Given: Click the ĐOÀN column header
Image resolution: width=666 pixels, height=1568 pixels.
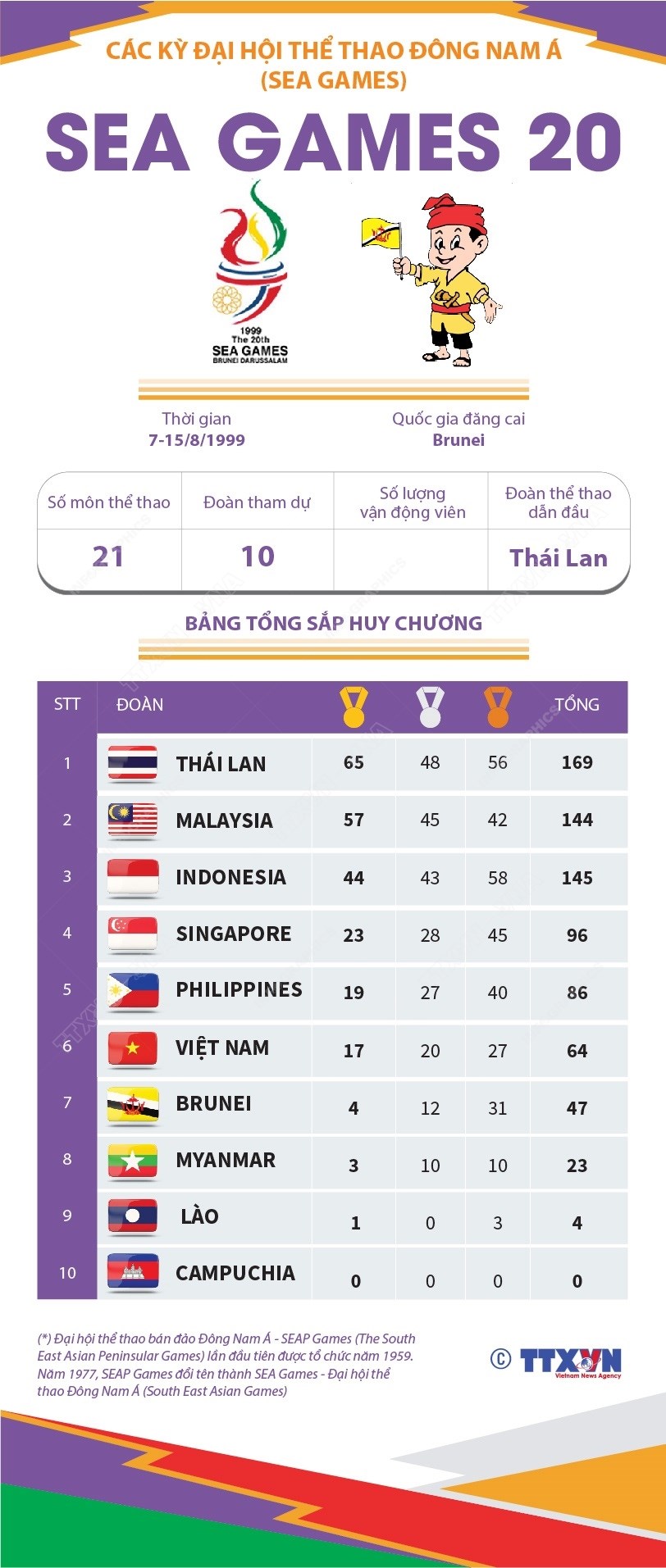Looking at the screenshot, I should (139, 705).
